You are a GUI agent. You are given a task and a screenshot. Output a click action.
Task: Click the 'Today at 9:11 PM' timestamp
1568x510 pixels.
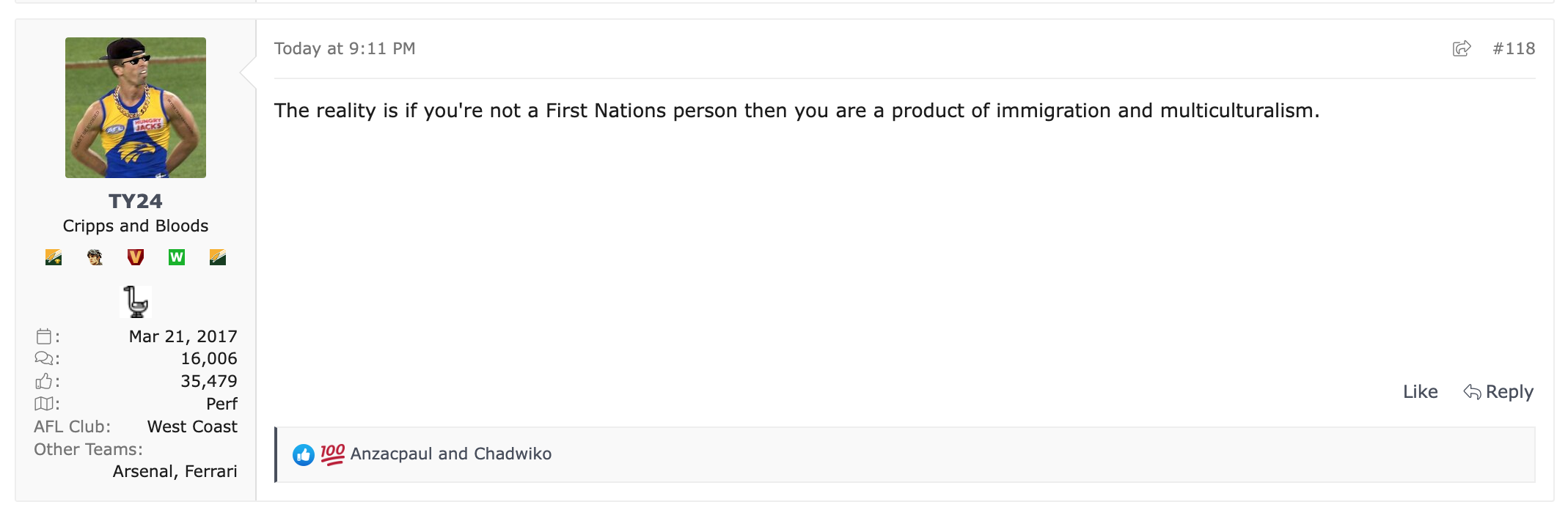345,48
